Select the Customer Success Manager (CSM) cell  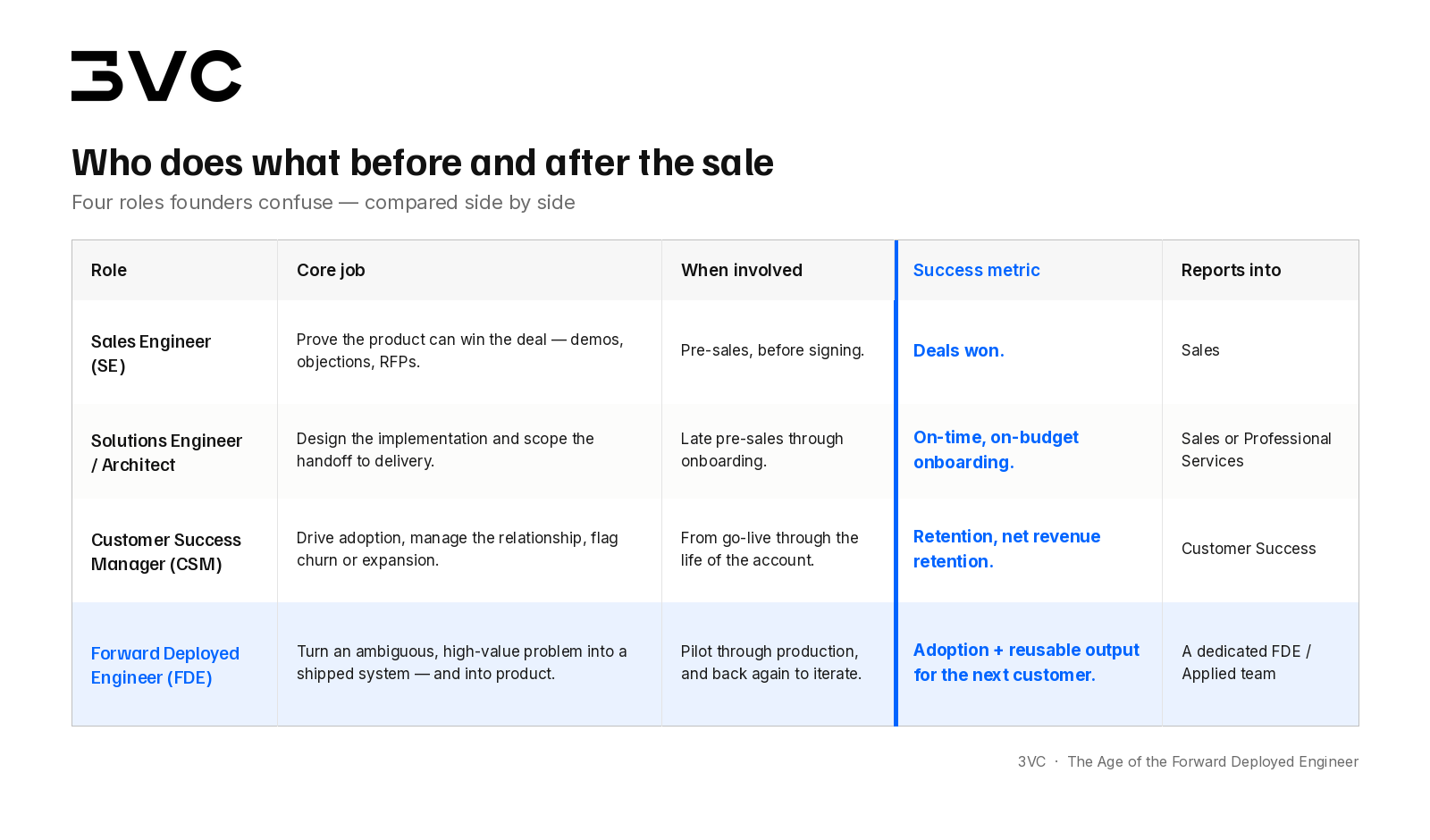(166, 551)
